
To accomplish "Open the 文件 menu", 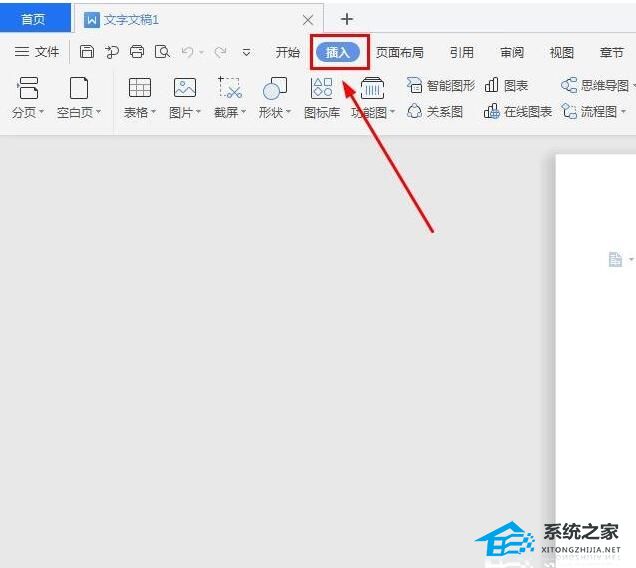I will (37, 52).
